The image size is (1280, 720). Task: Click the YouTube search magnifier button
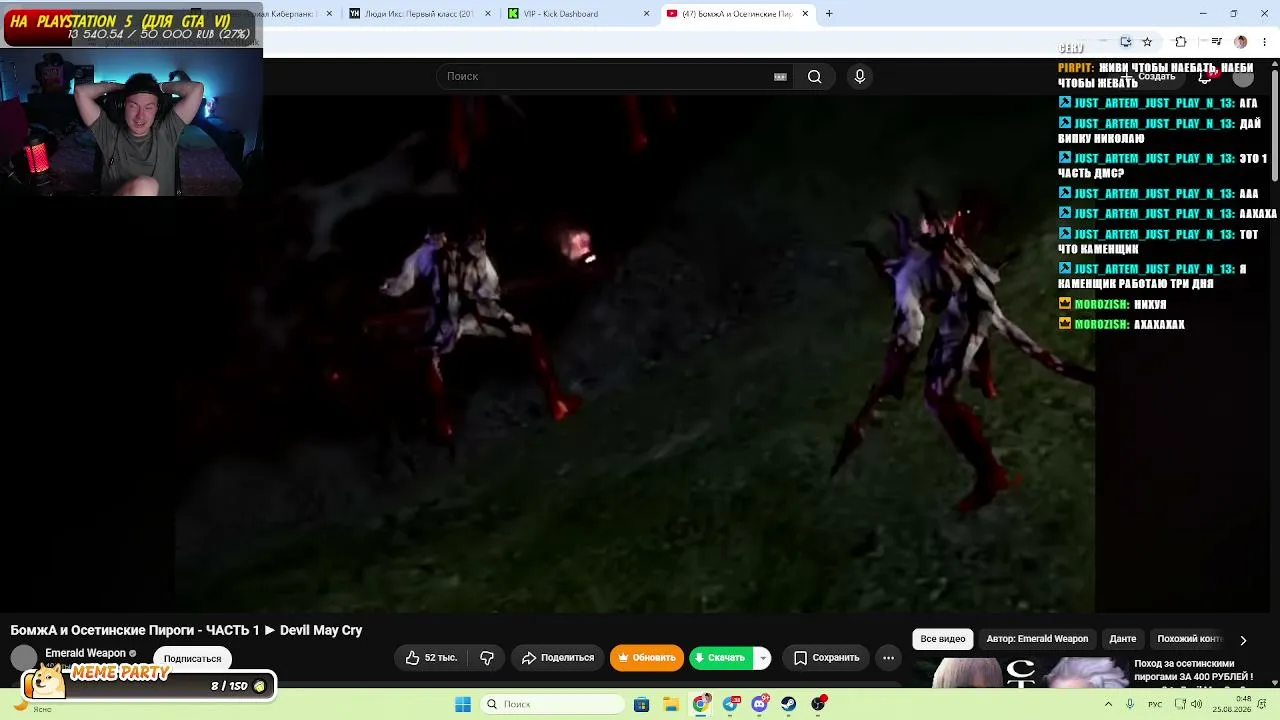814,76
